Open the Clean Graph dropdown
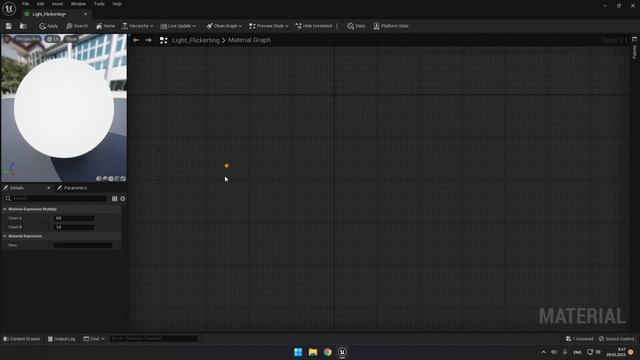The height and width of the screenshot is (360, 640). click(224, 26)
